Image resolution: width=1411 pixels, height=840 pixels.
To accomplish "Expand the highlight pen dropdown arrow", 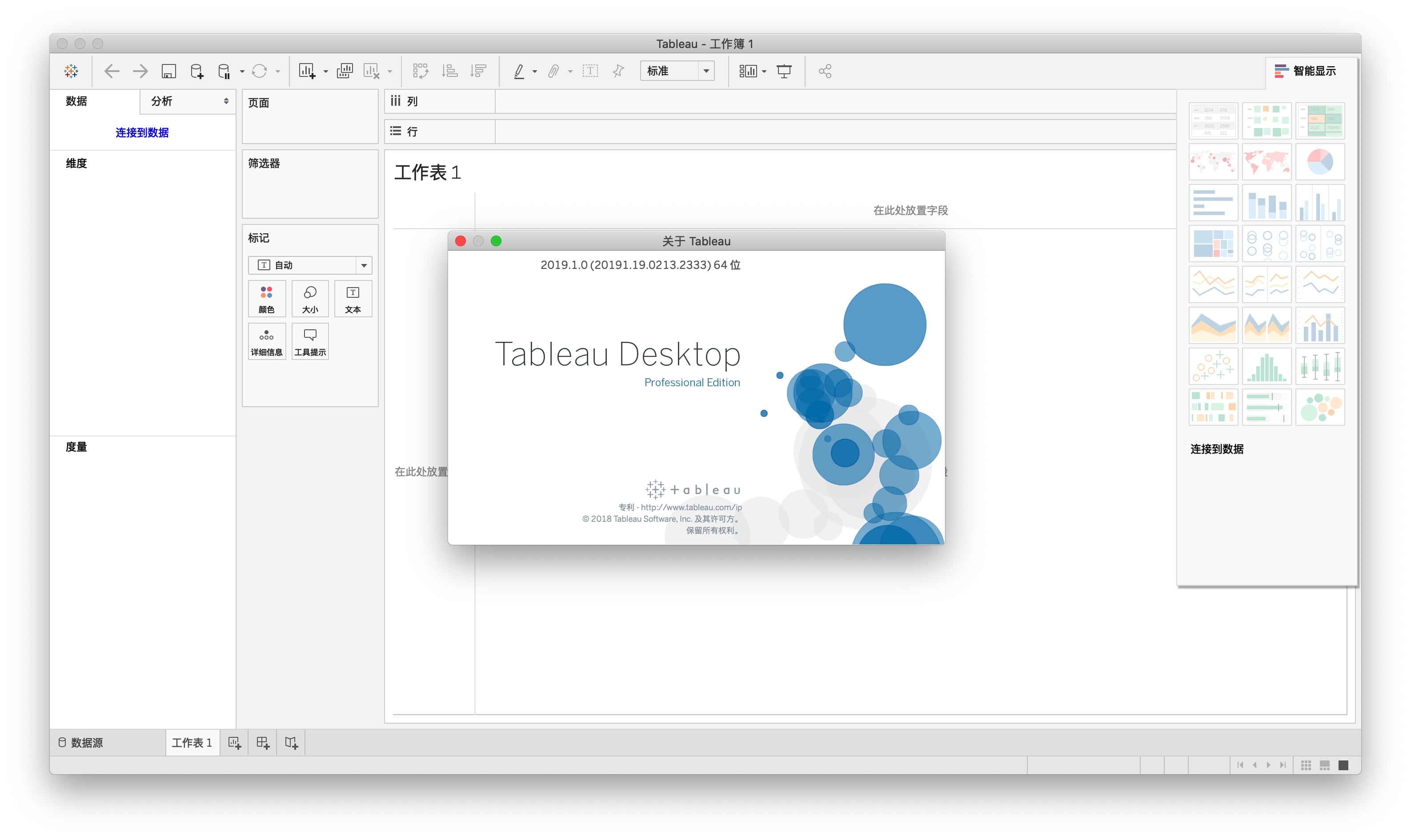I will pos(534,71).
